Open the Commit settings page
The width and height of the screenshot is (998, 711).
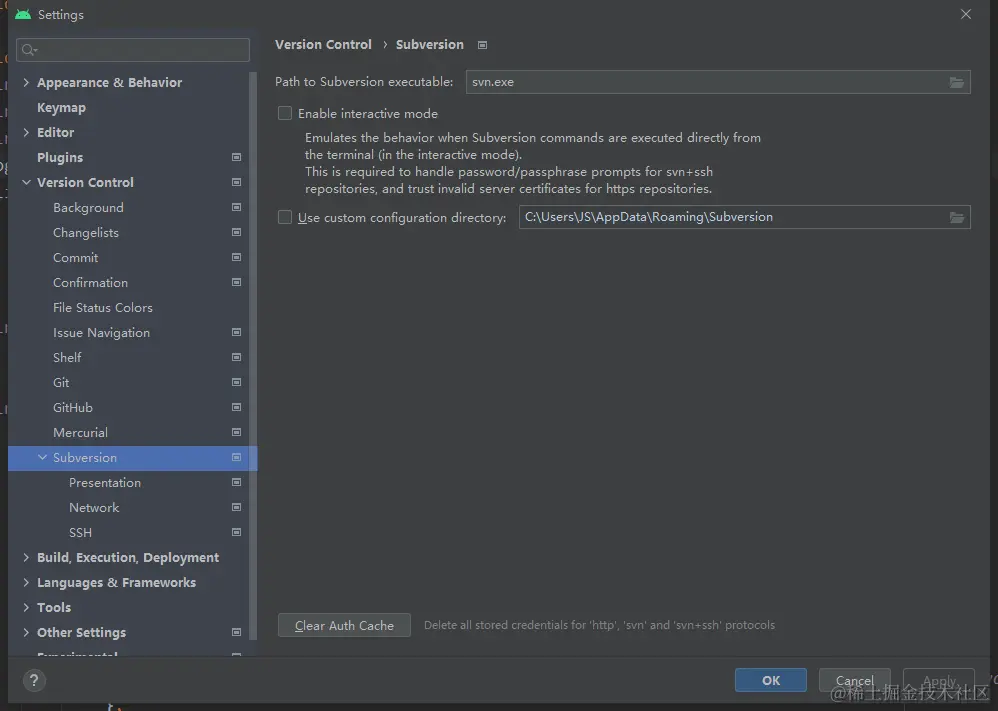click(76, 257)
